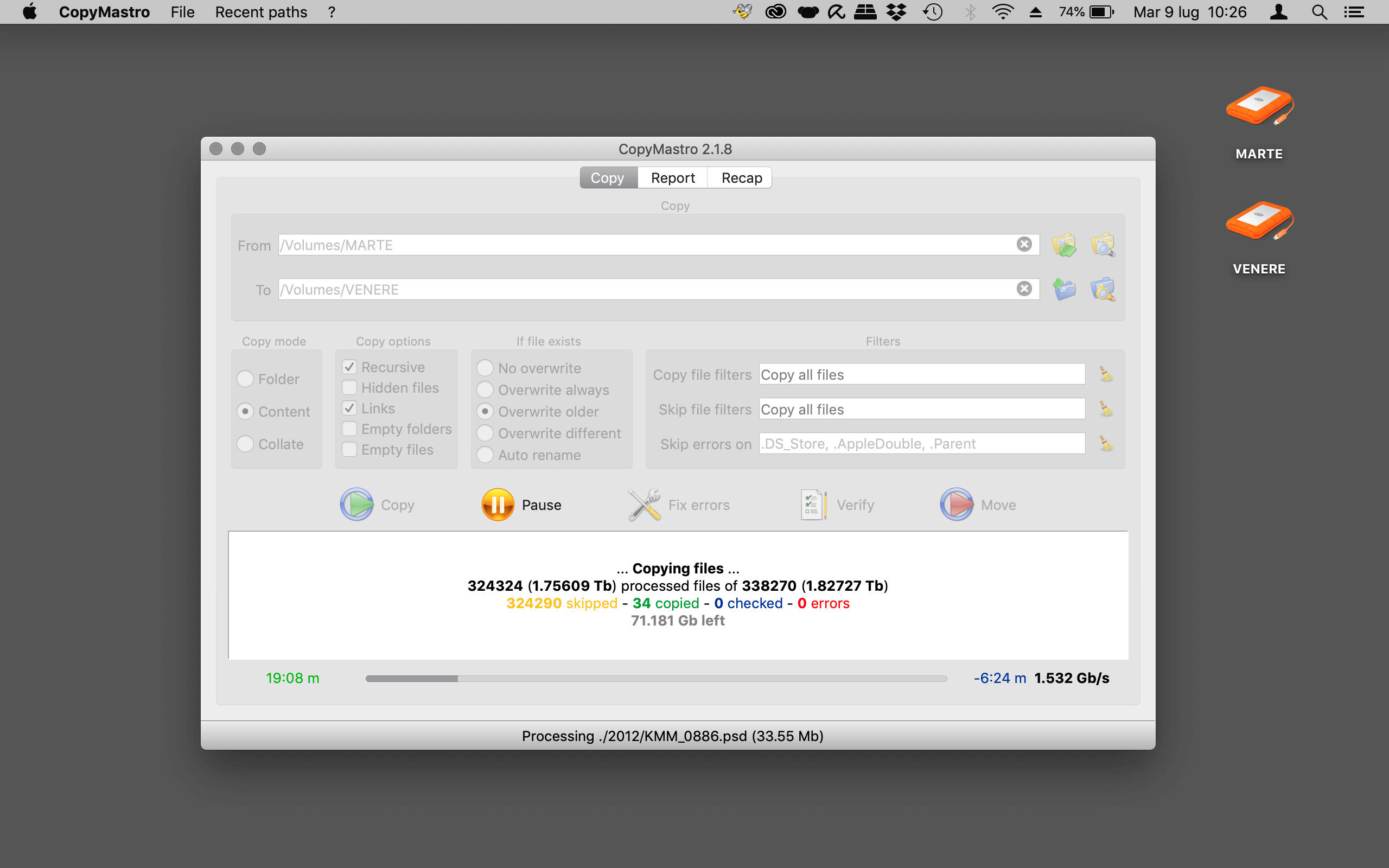The image size is (1389, 868).
Task: Clear the Skip file filters with broom icon
Action: (1105, 409)
